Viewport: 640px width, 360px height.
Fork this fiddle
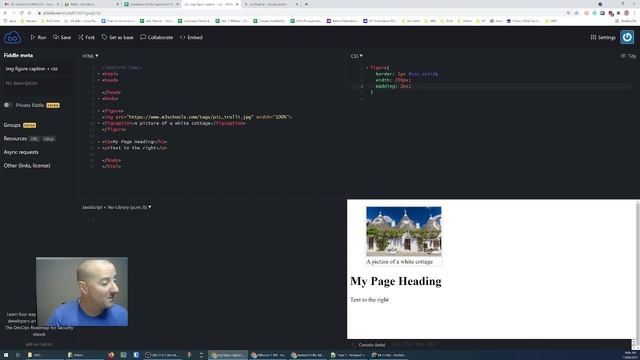pos(87,37)
